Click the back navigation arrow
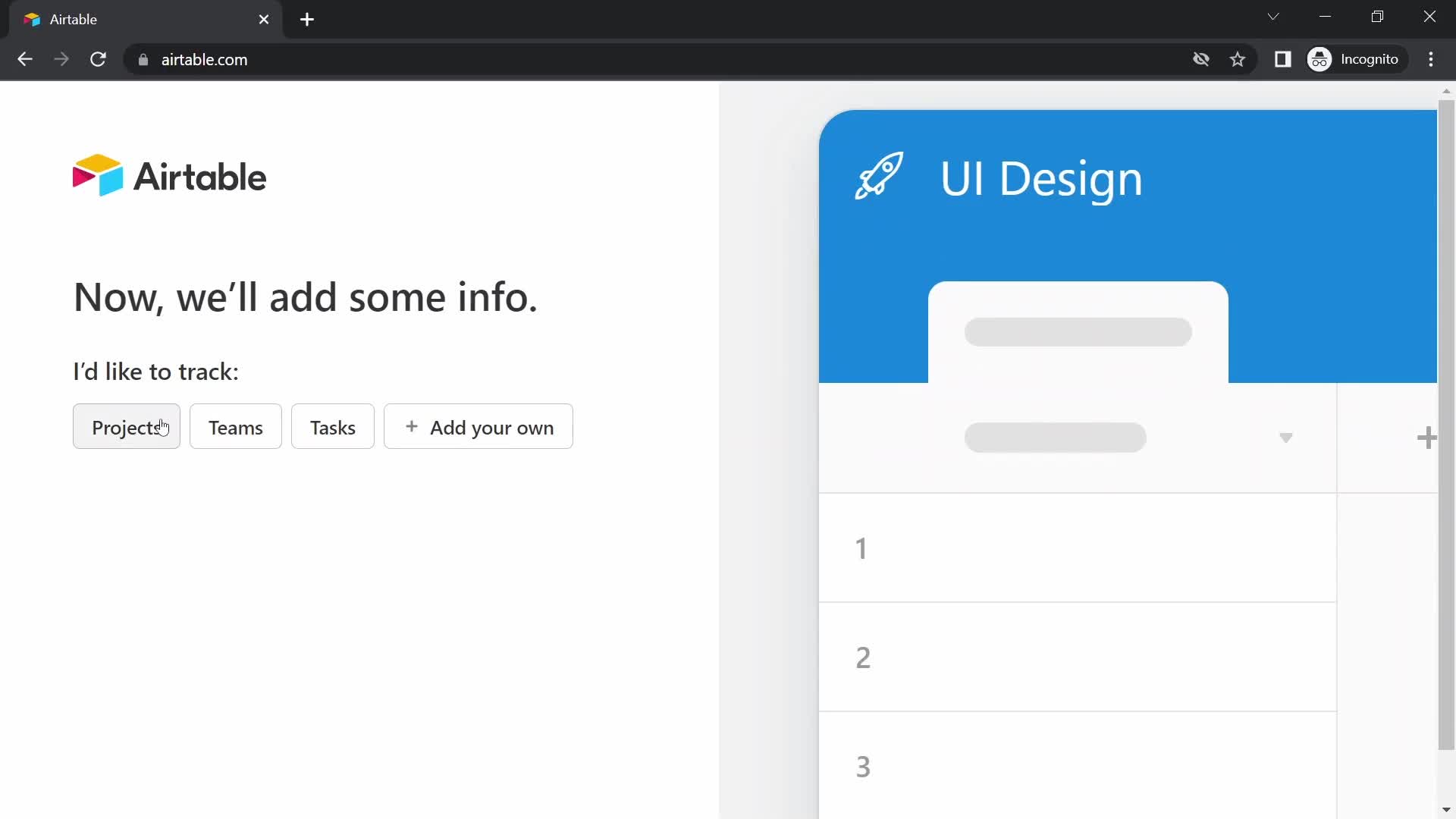 click(x=24, y=59)
